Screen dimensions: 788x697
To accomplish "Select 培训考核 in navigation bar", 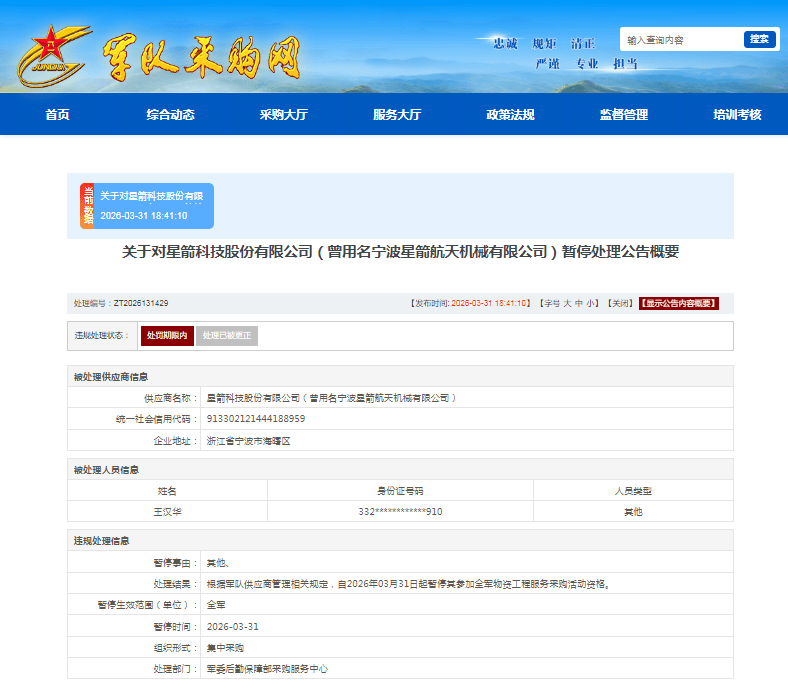I will coord(737,115).
